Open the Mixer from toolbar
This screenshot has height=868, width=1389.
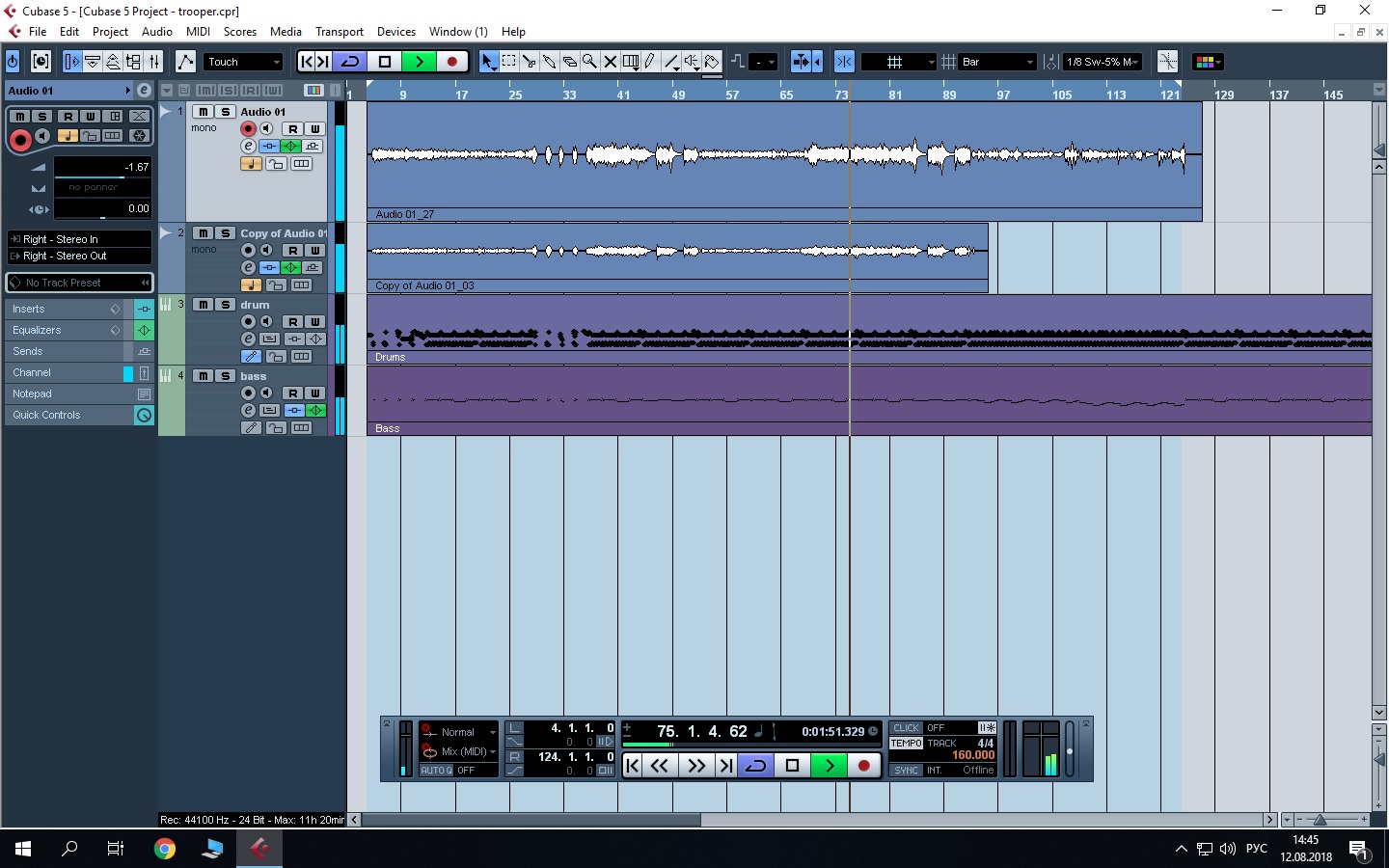[153, 62]
